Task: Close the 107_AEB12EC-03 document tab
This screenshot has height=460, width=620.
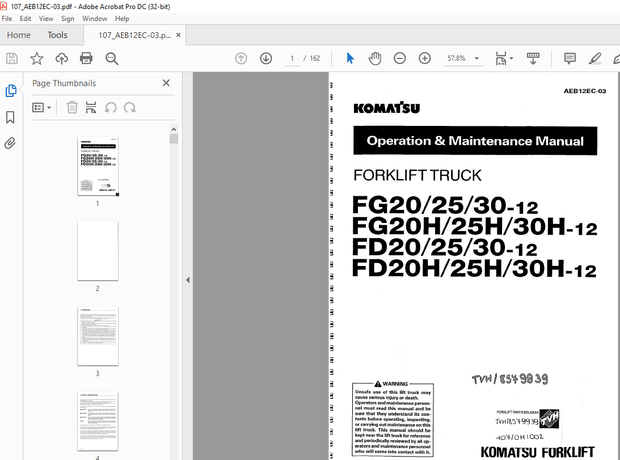Action: click(178, 35)
